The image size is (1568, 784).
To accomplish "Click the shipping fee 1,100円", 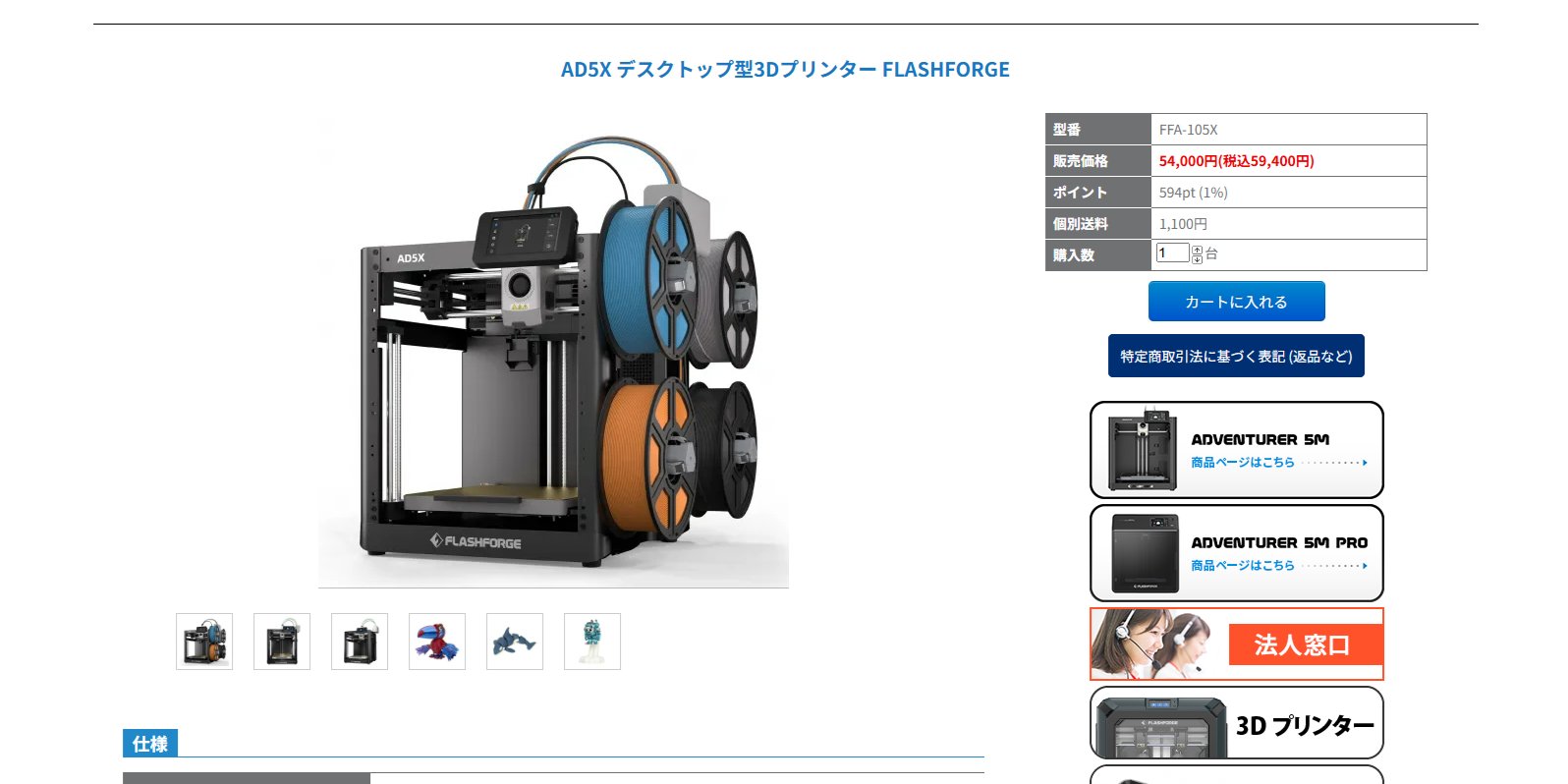I will coord(1183,224).
